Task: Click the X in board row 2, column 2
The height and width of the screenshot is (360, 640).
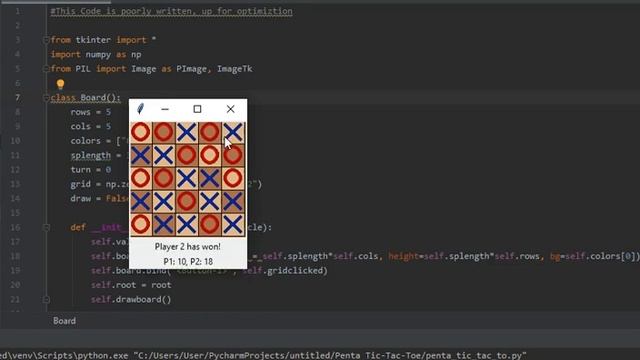Action: pos(164,155)
